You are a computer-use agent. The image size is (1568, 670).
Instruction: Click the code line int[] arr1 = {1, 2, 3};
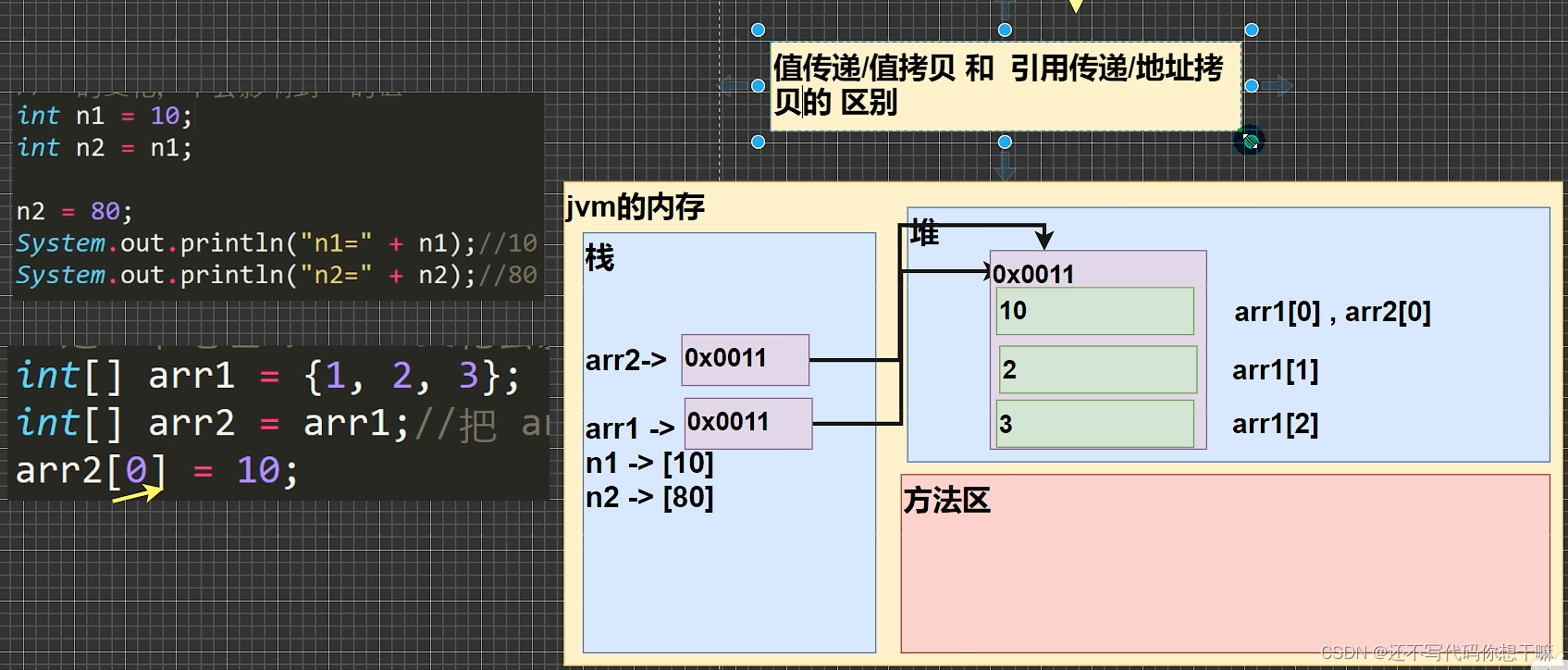(269, 376)
